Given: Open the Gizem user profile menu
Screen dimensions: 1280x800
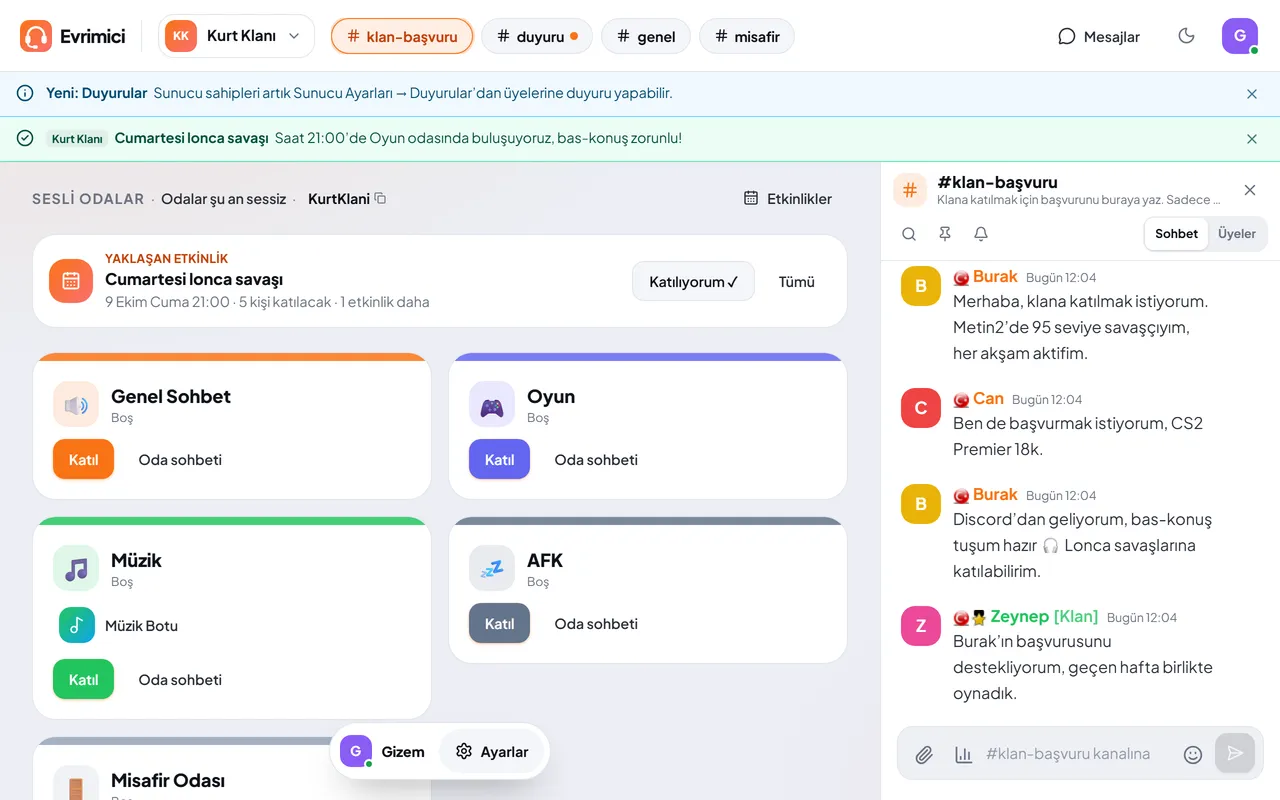Looking at the screenshot, I should coord(384,751).
